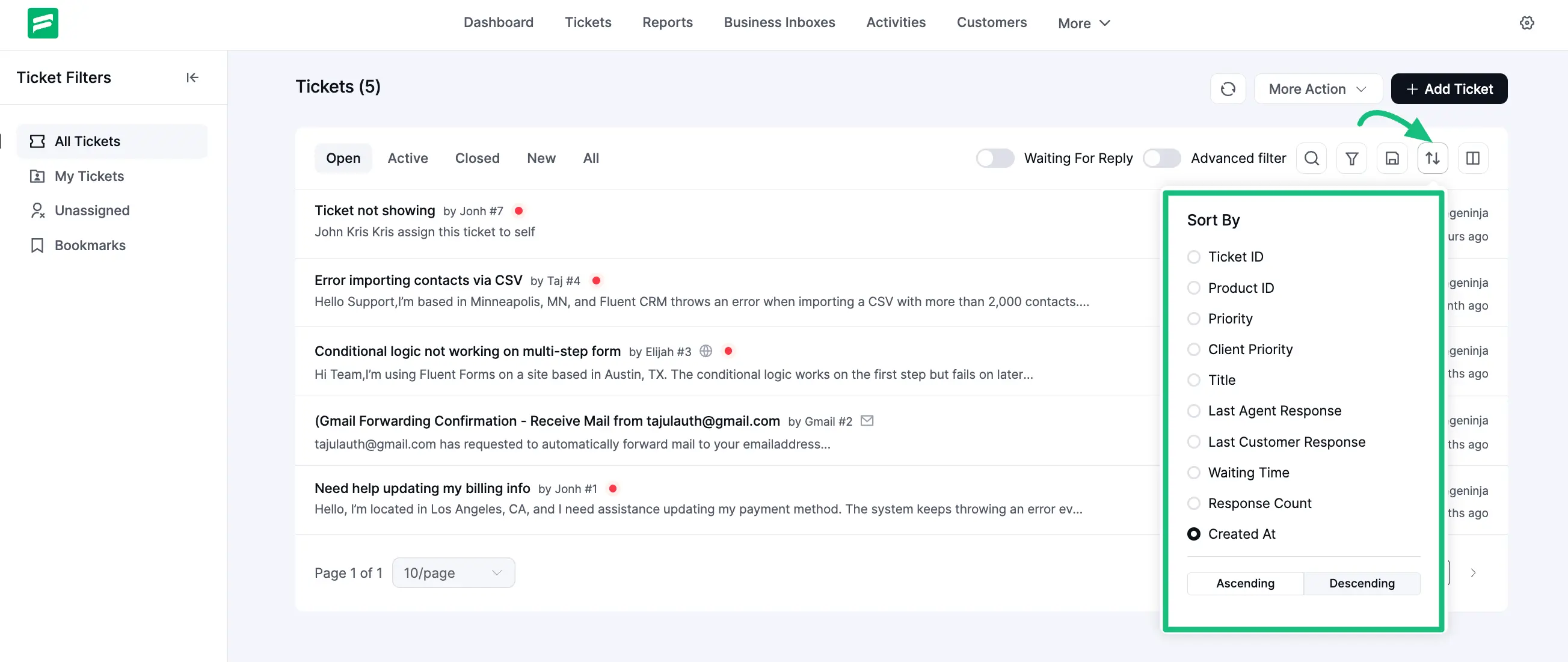Click the refresh tickets icon
Screen dimensions: 1568x662
pyautogui.click(x=1228, y=89)
